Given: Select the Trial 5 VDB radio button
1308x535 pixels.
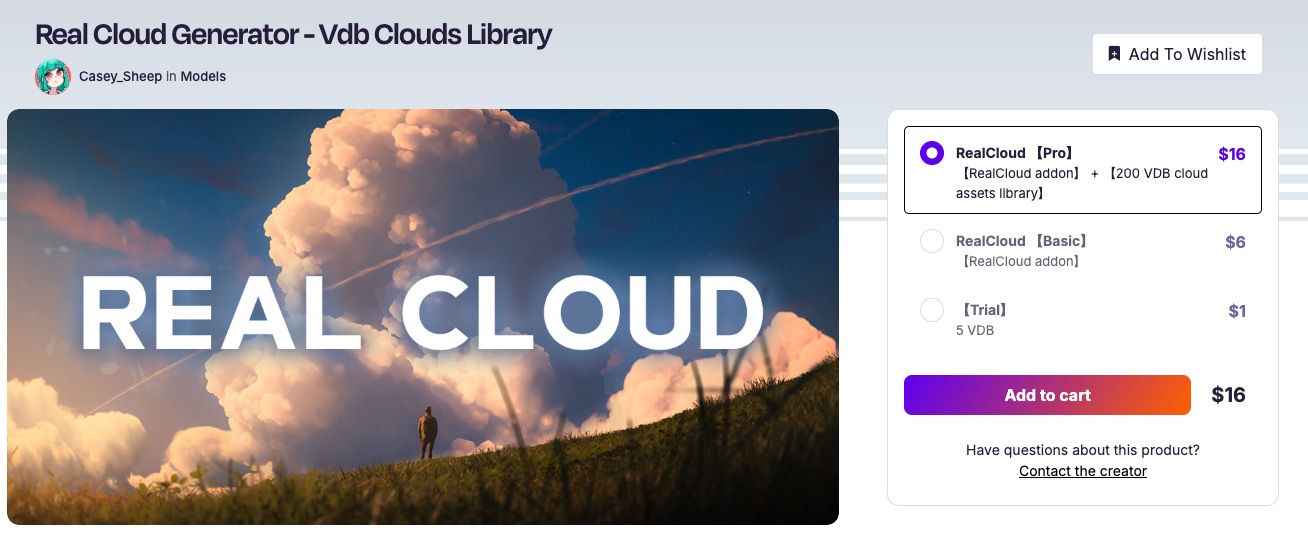Looking at the screenshot, I should tap(932, 310).
